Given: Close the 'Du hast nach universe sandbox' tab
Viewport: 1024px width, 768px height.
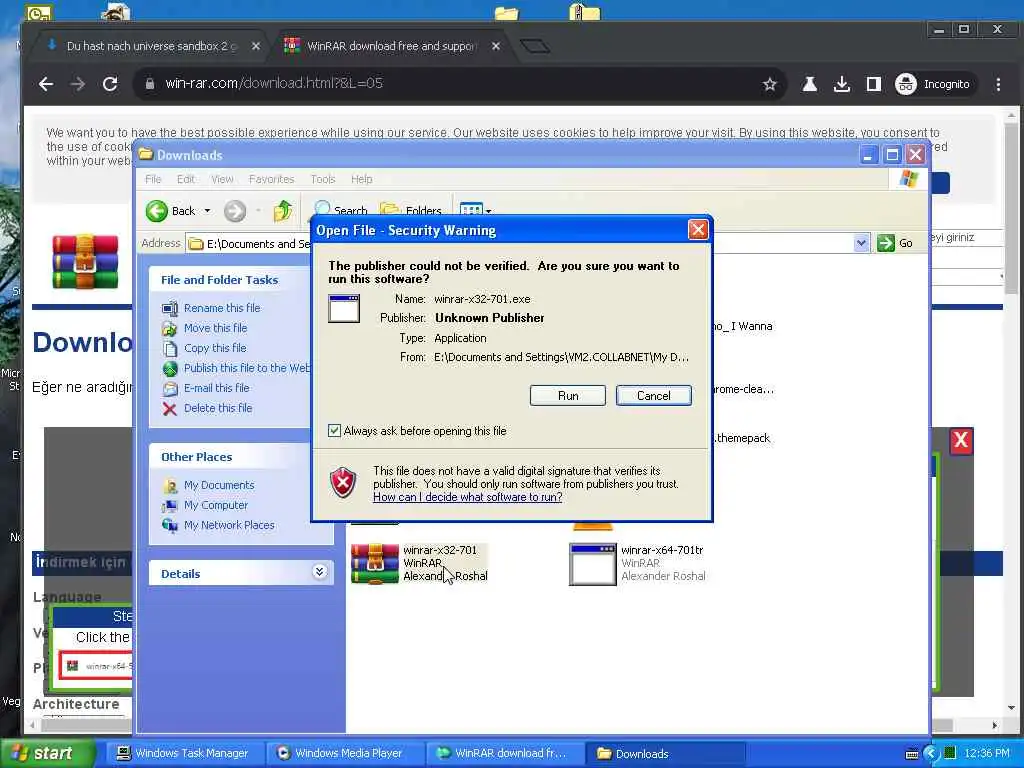Looking at the screenshot, I should [x=255, y=46].
